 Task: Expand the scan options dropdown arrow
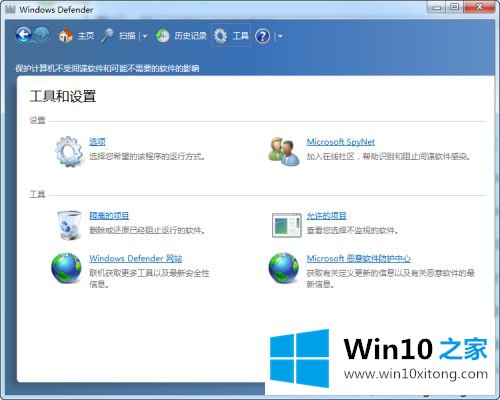point(145,36)
